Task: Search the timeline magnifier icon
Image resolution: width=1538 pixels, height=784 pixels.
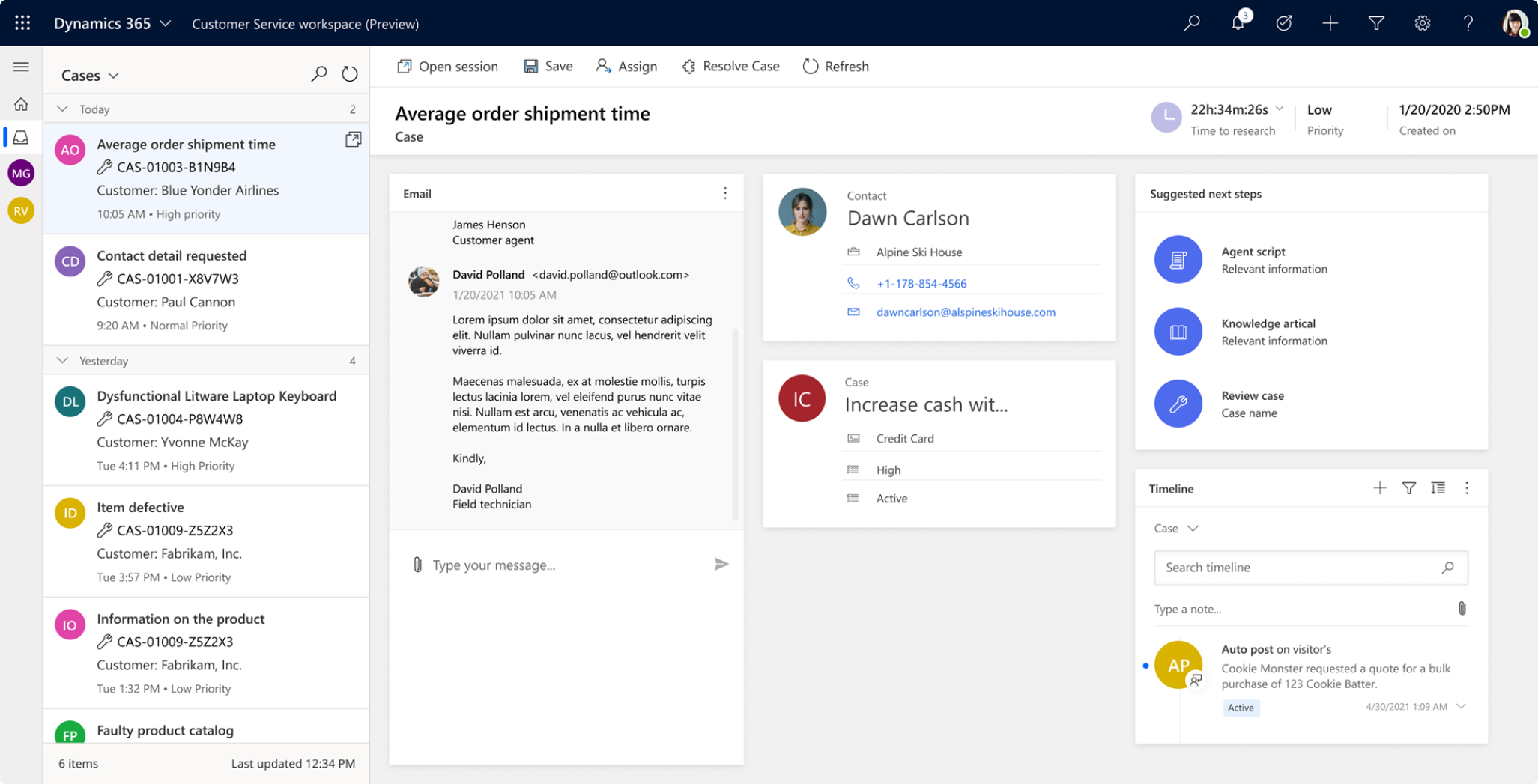Action: (x=1447, y=568)
